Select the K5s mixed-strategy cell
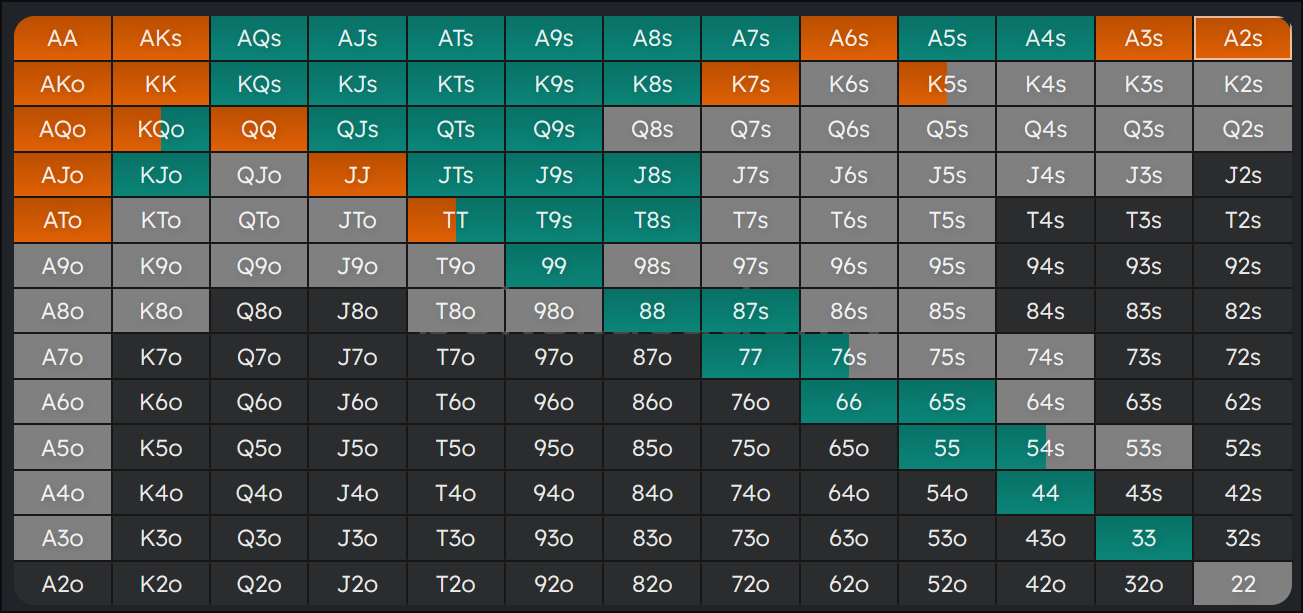The height and width of the screenshot is (613, 1303). 947,84
